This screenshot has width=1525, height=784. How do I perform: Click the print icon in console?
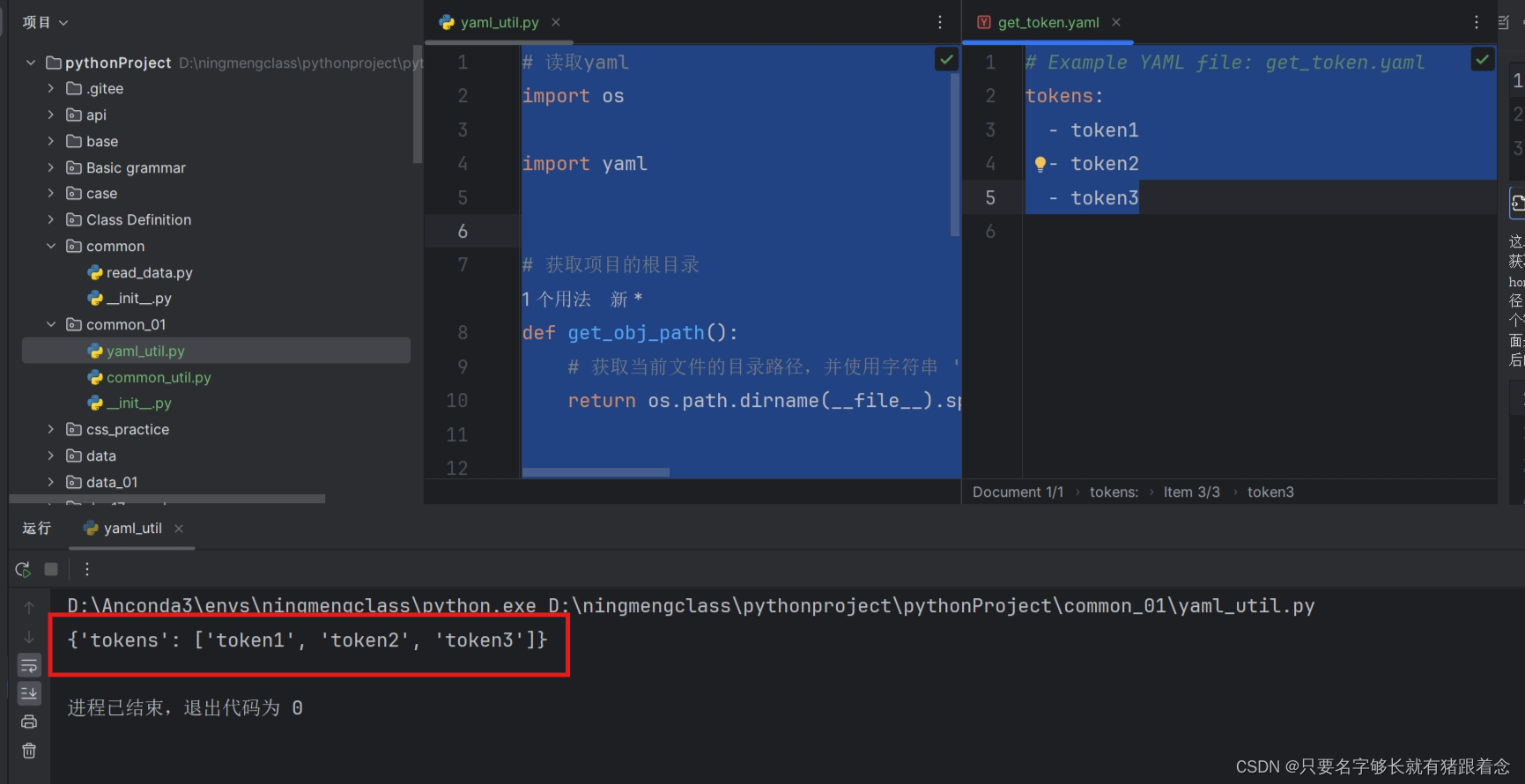29,722
